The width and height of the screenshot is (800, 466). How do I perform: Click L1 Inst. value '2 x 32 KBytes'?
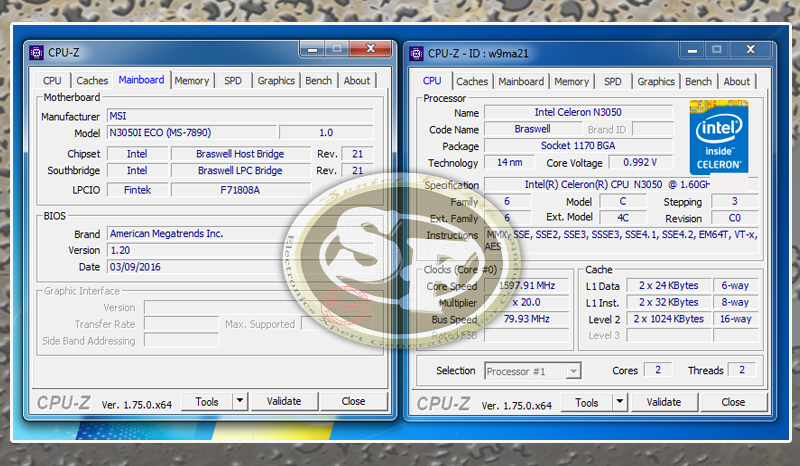(x=668, y=302)
